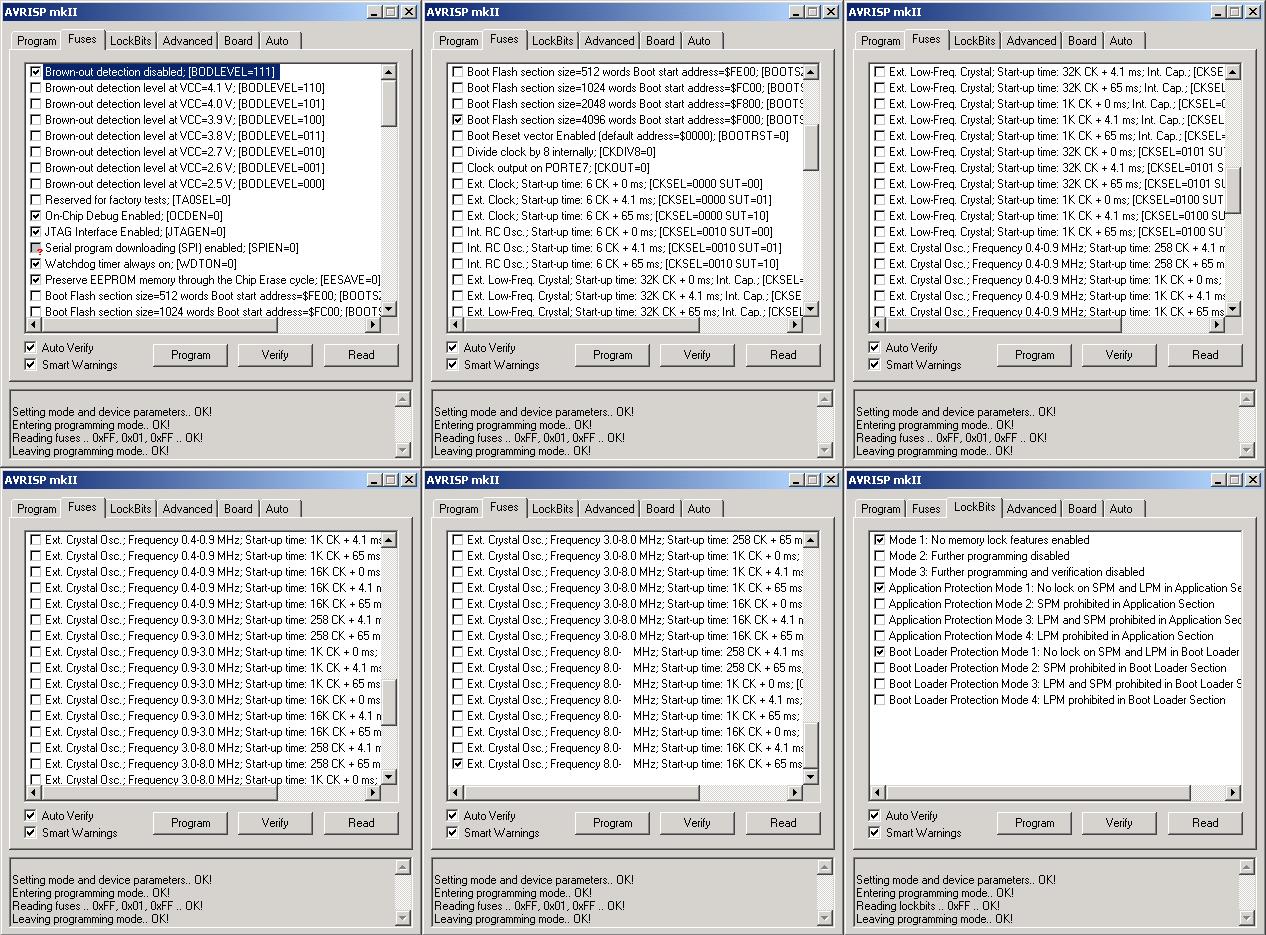
Task: Check Mode 2: Further programming disabled
Action: point(880,556)
